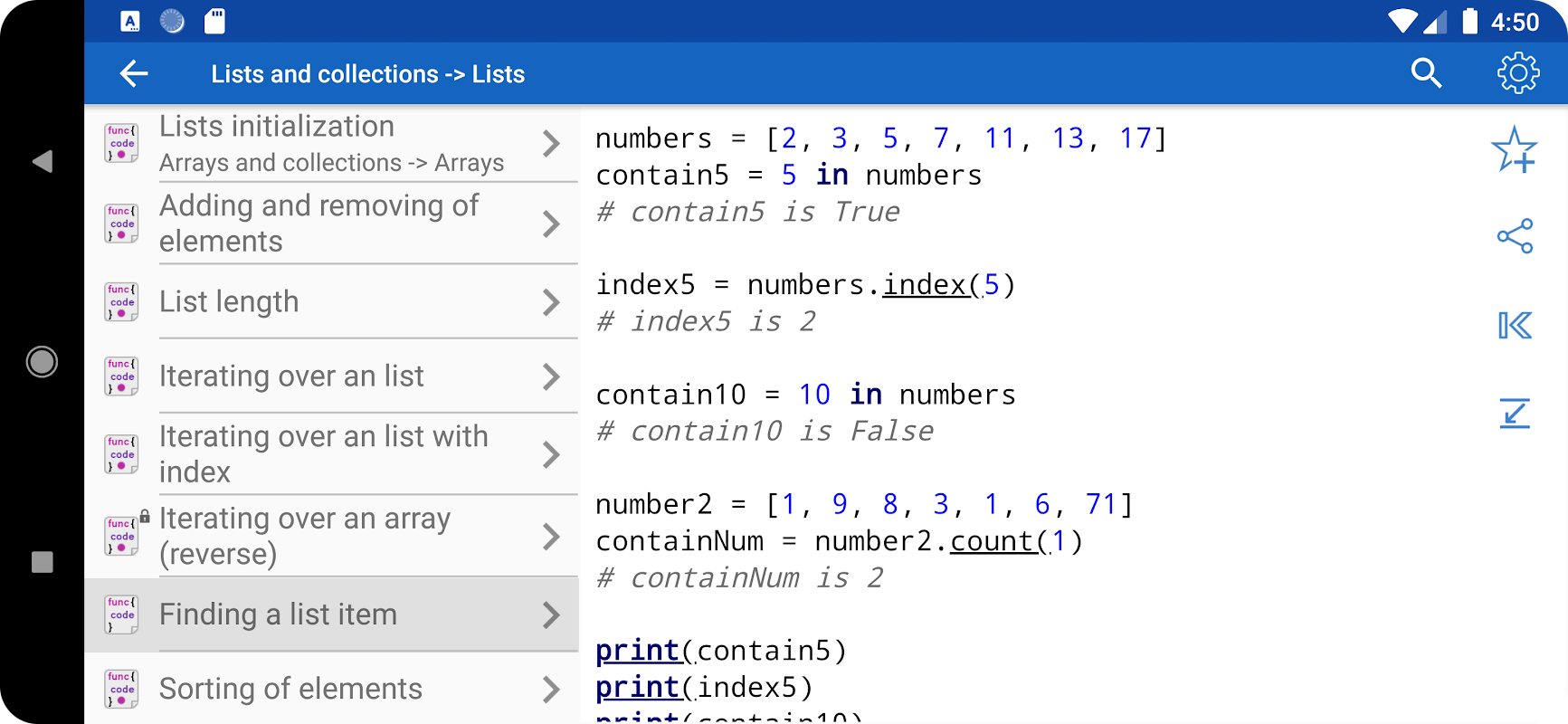
Task: Open settings via the gear icon
Action: pyautogui.click(x=1517, y=73)
